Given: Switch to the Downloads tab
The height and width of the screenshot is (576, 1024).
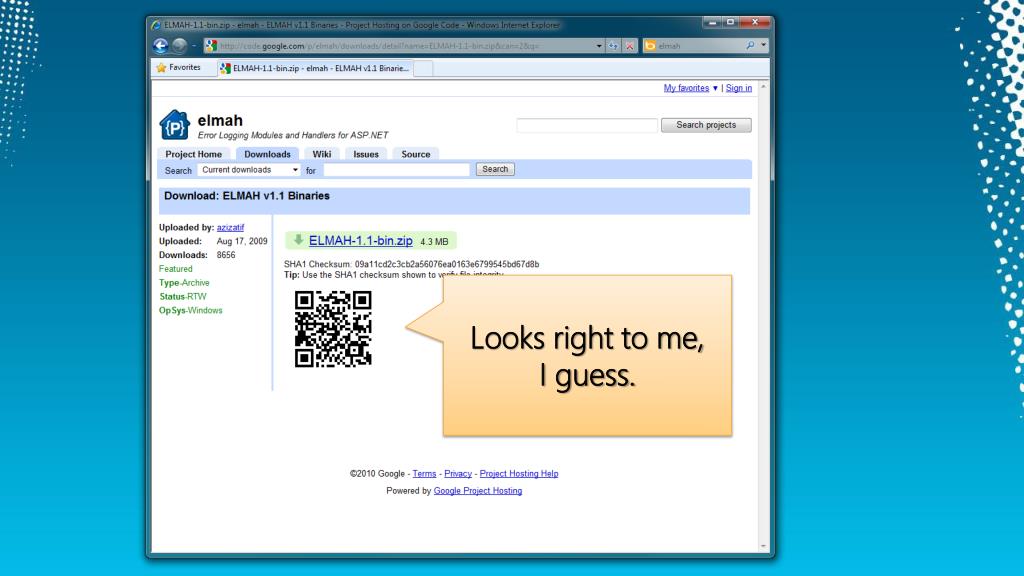Looking at the screenshot, I should (x=267, y=154).
